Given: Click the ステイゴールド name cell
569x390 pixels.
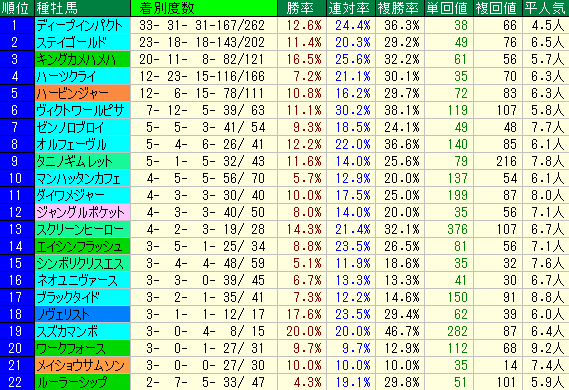Looking at the screenshot, I should coord(82,42).
